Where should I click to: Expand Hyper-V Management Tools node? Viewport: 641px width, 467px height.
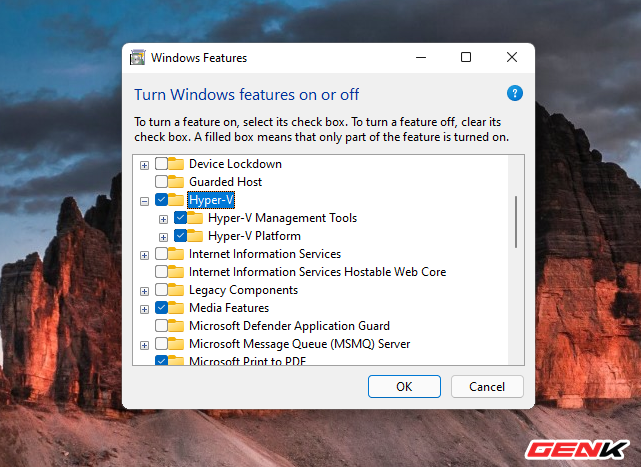point(163,219)
